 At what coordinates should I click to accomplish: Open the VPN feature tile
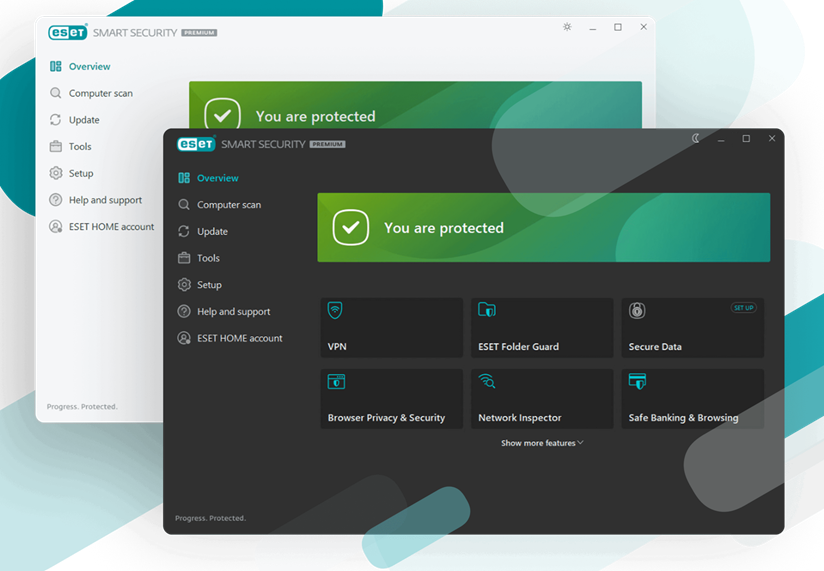coord(392,328)
